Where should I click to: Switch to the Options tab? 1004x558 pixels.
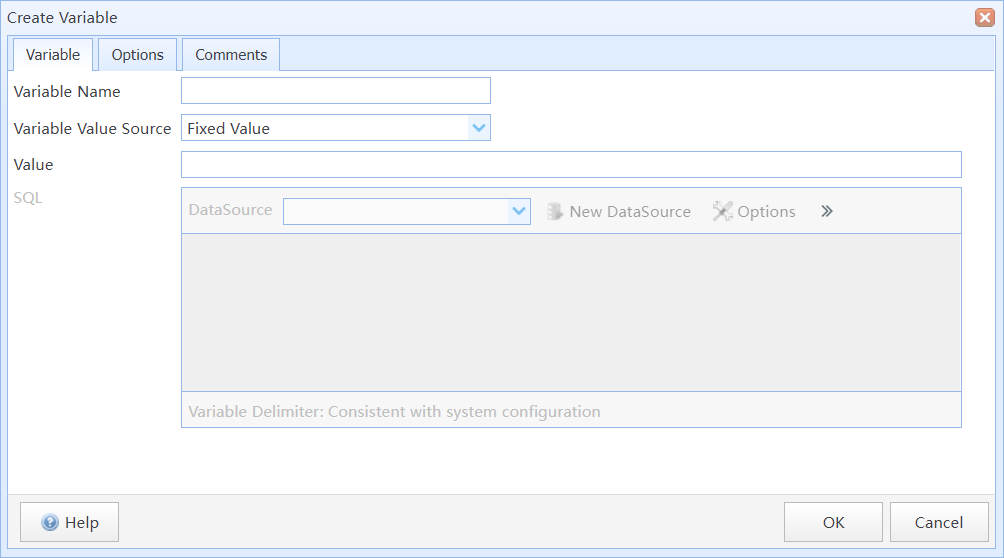tap(138, 54)
